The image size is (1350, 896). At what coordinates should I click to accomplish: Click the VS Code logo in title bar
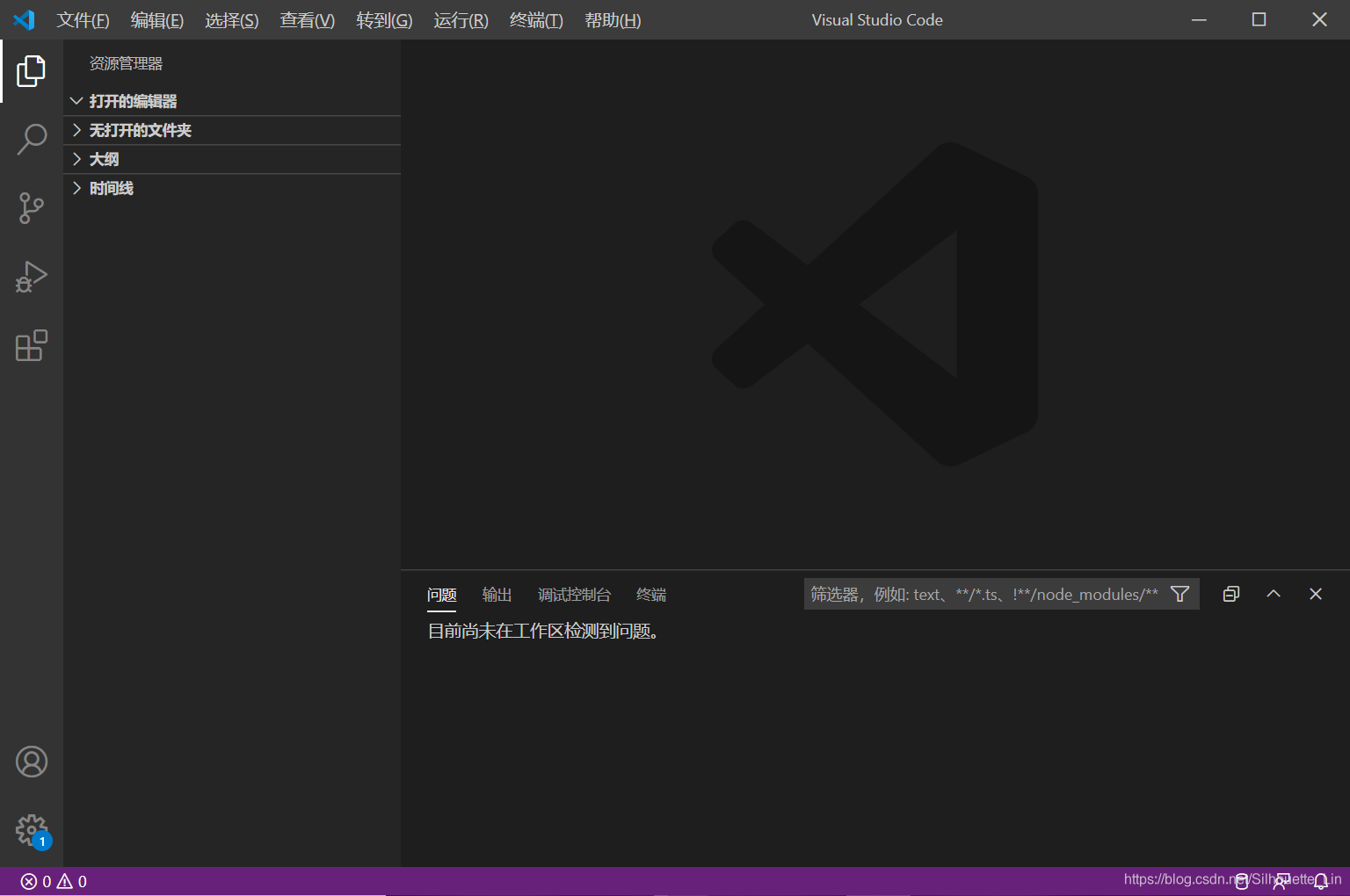(24, 19)
